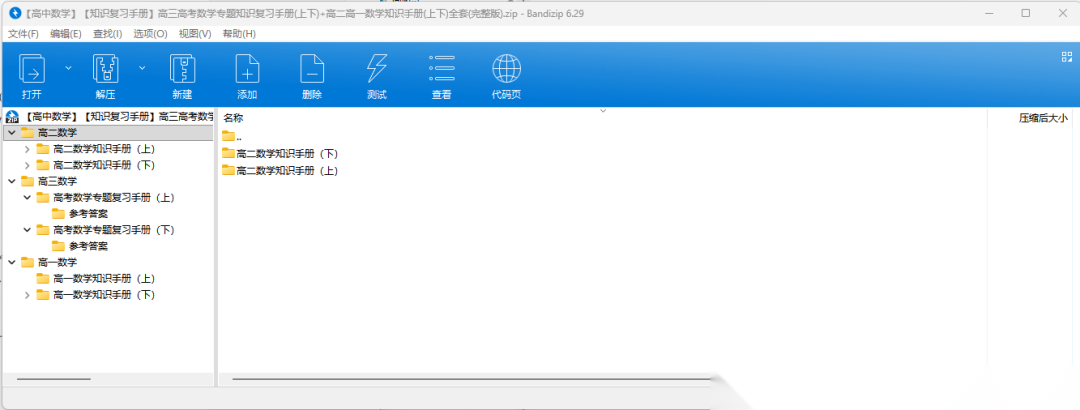Image resolution: width=1080 pixels, height=410 pixels.
Task: Click the 新建 (New archive) toolbar icon
Action: pyautogui.click(x=182, y=70)
